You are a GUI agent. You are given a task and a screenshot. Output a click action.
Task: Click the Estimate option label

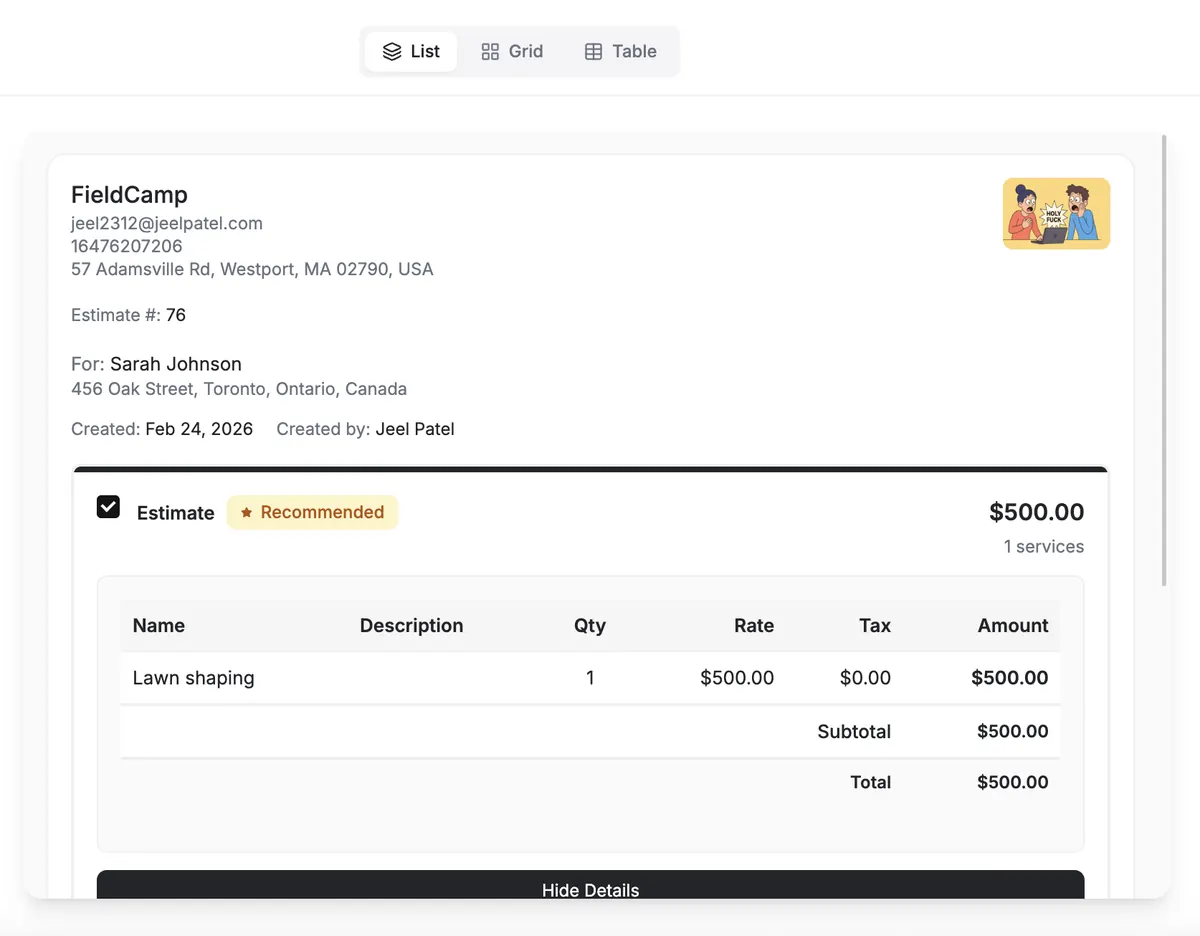click(176, 513)
